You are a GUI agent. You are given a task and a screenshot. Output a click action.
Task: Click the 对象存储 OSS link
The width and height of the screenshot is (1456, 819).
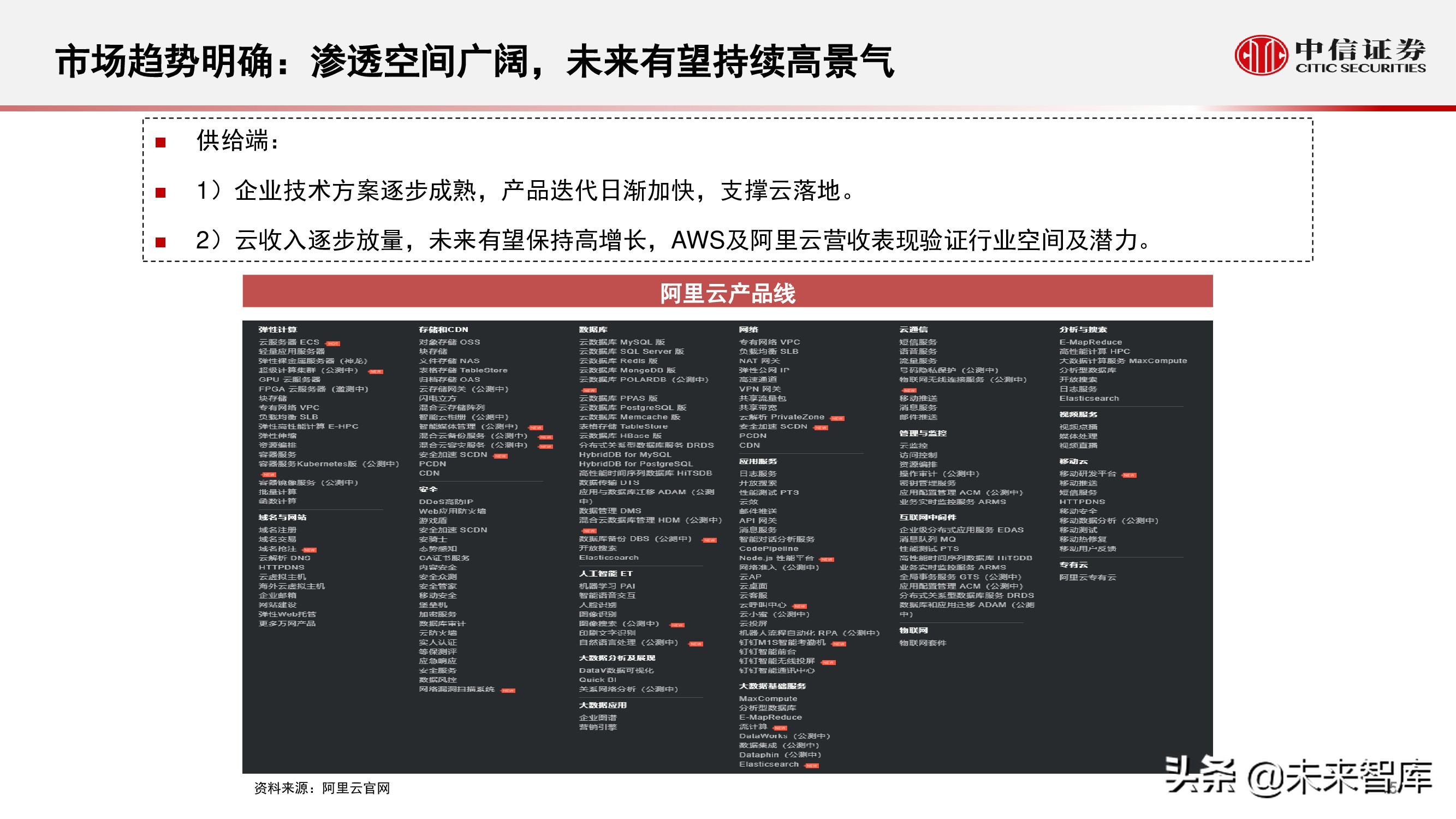click(x=449, y=342)
